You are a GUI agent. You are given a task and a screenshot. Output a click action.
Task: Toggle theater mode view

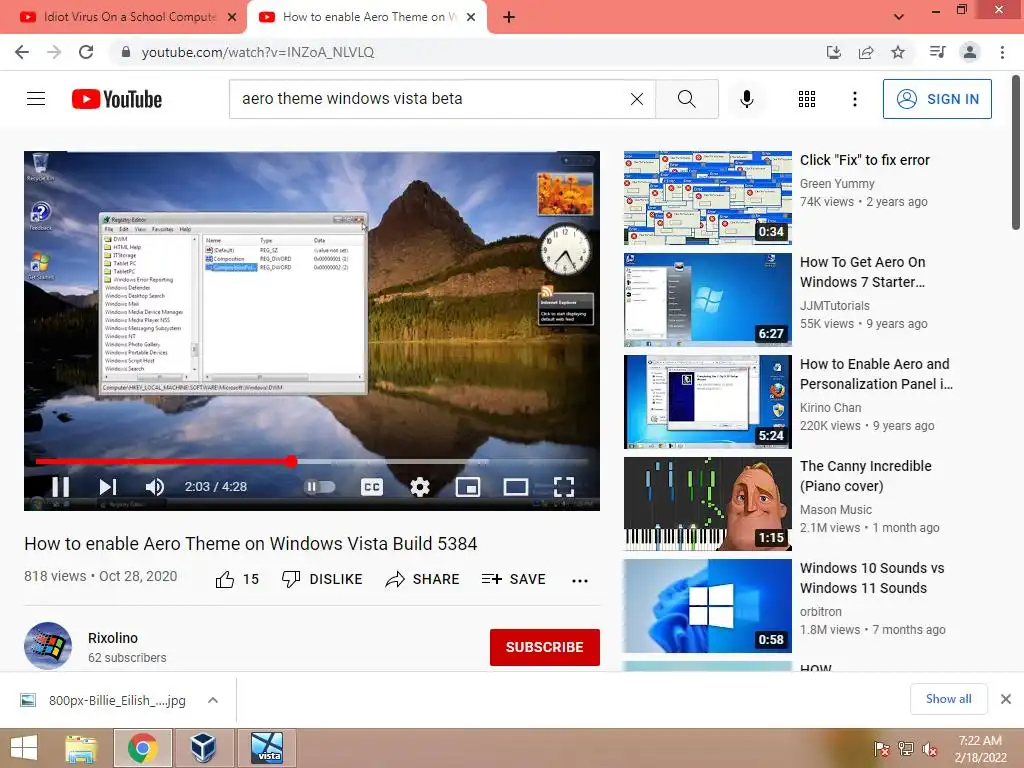[x=515, y=487]
